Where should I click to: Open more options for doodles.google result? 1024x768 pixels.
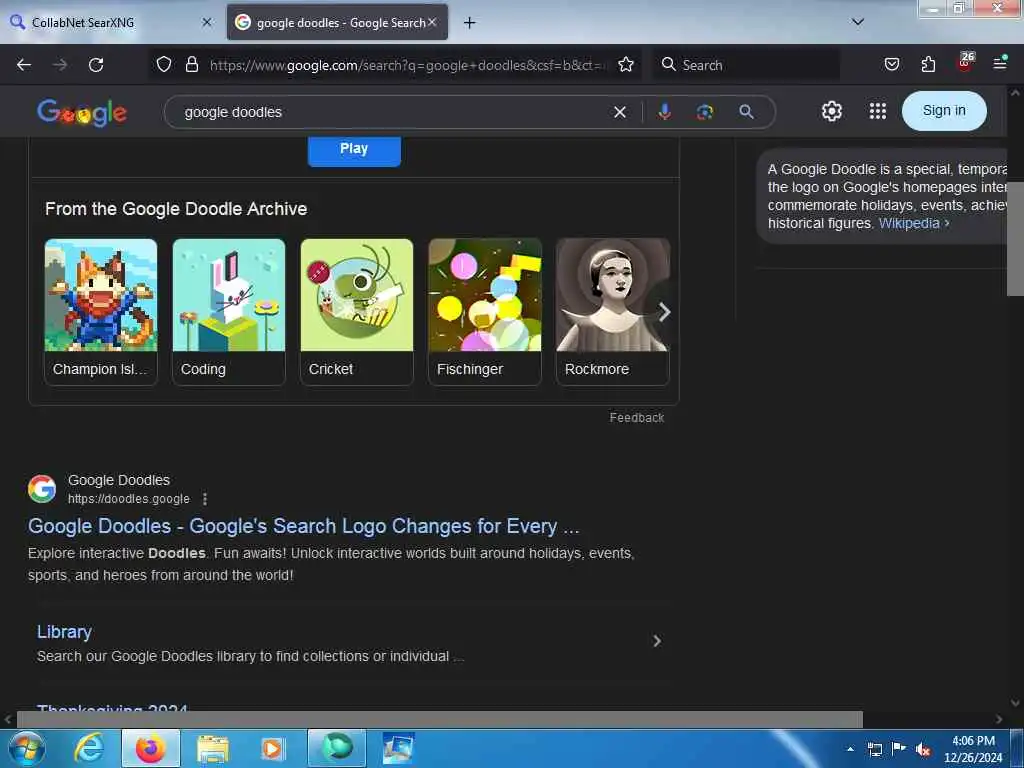click(x=205, y=499)
